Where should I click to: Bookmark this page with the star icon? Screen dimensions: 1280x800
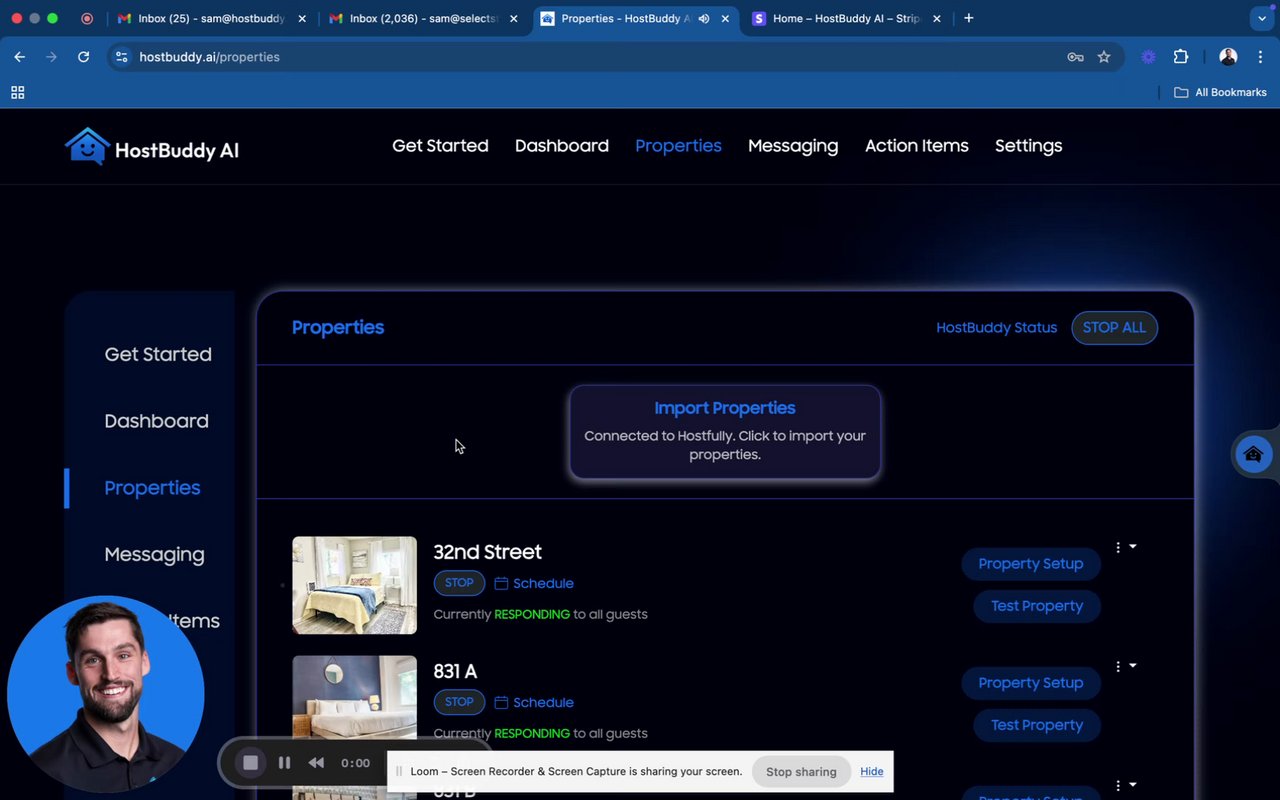pyautogui.click(x=1104, y=57)
